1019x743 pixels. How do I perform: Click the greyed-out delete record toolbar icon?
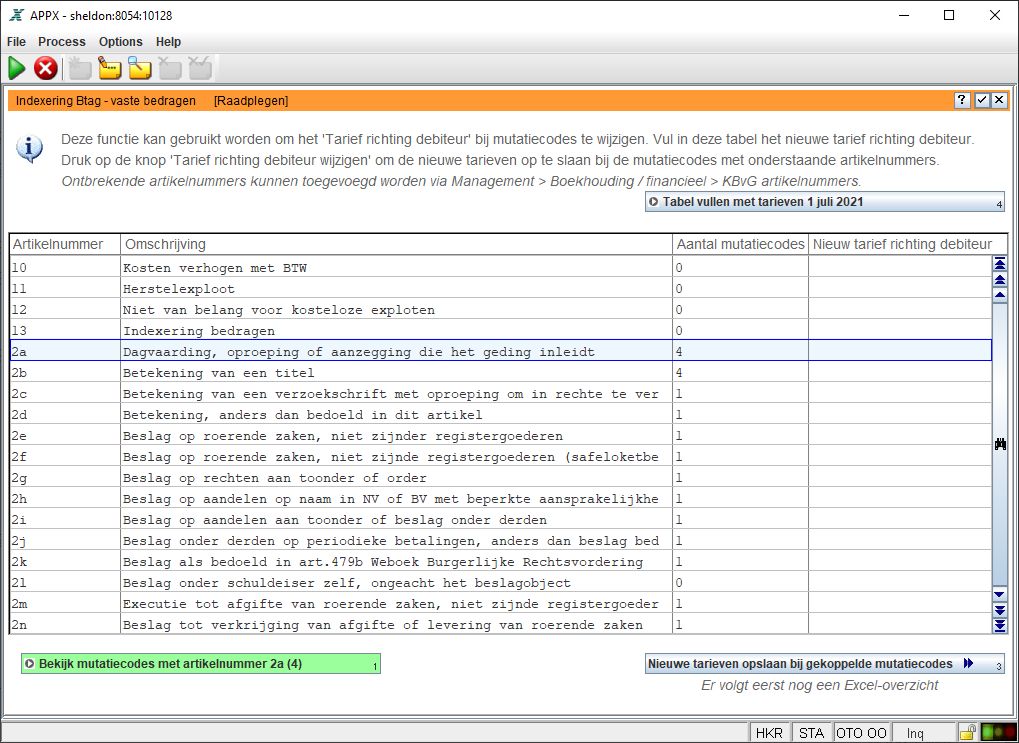170,68
